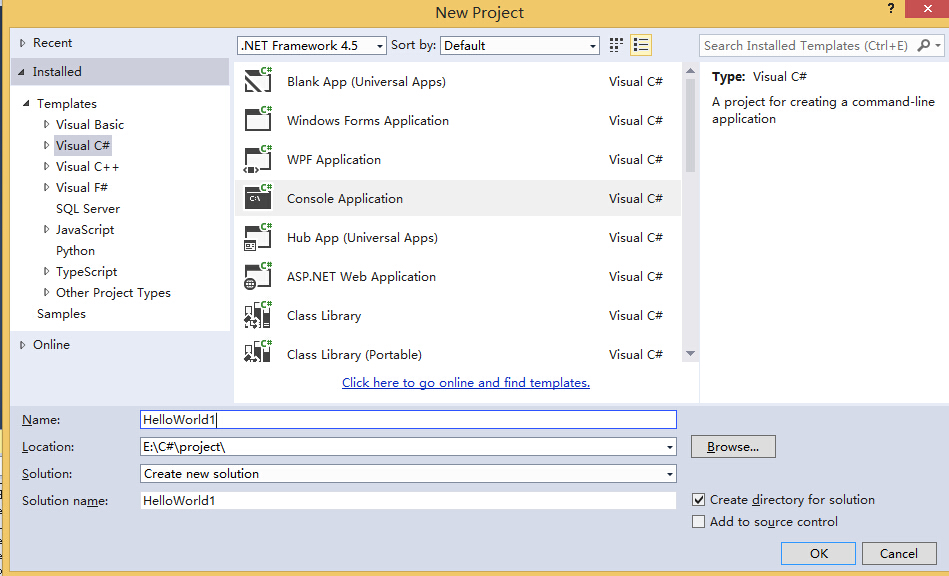Screen dimensions: 949x576
Task: Select Visual Basic tree item label
Action: (90, 125)
